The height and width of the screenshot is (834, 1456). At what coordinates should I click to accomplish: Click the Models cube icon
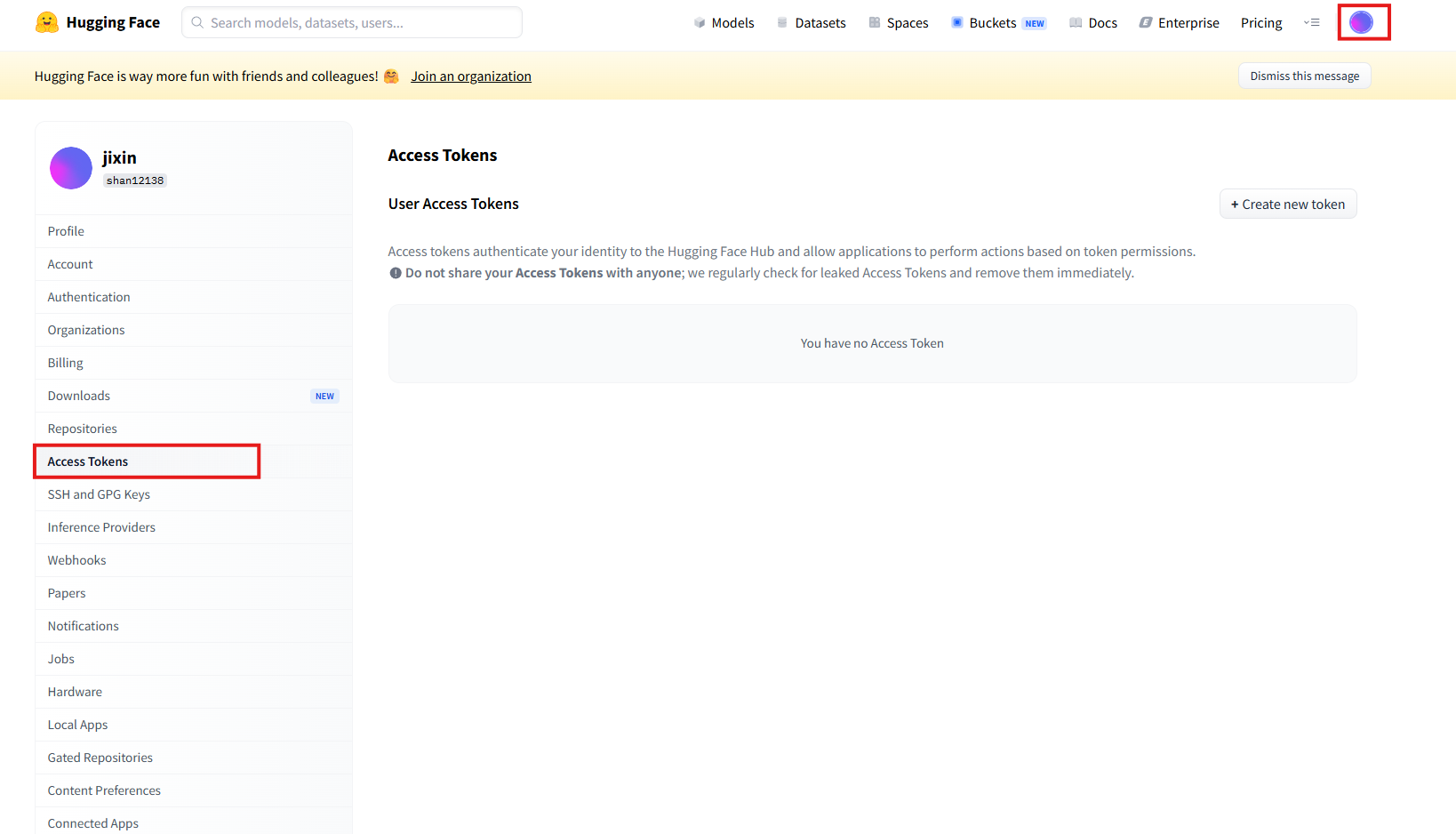click(x=700, y=23)
